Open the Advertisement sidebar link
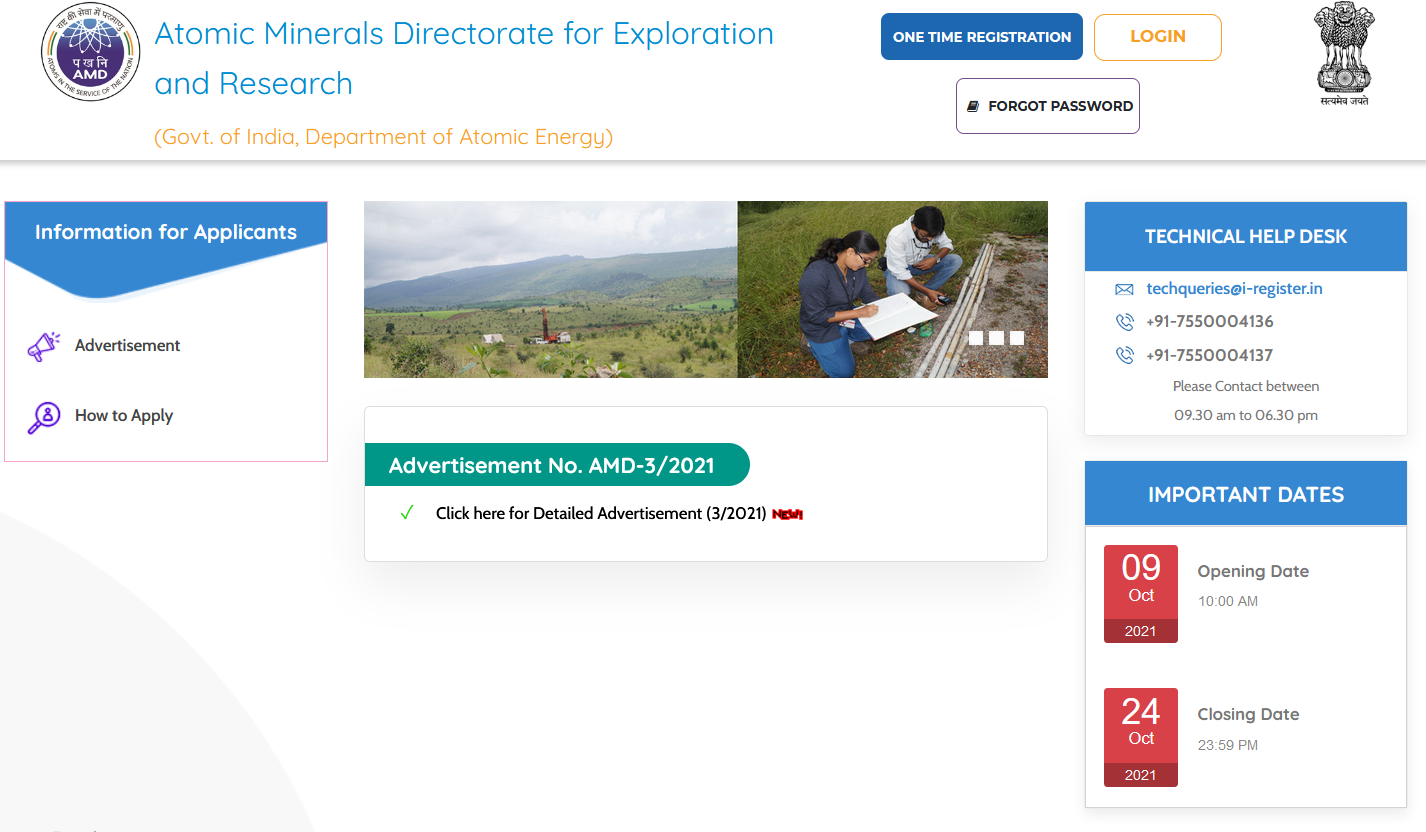 tap(128, 346)
